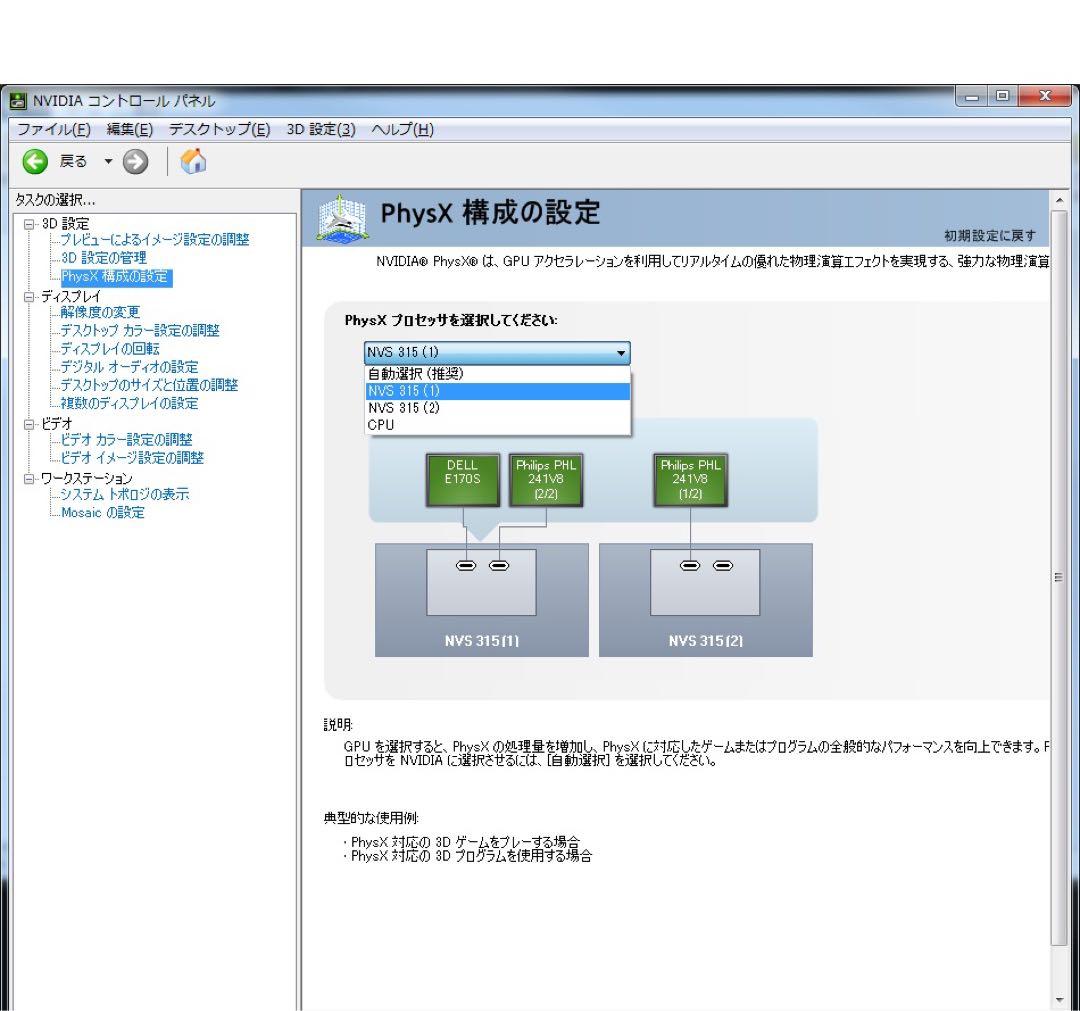
Task: Select the Philips PHL 241V8 (1/2) display
Action: [690, 479]
